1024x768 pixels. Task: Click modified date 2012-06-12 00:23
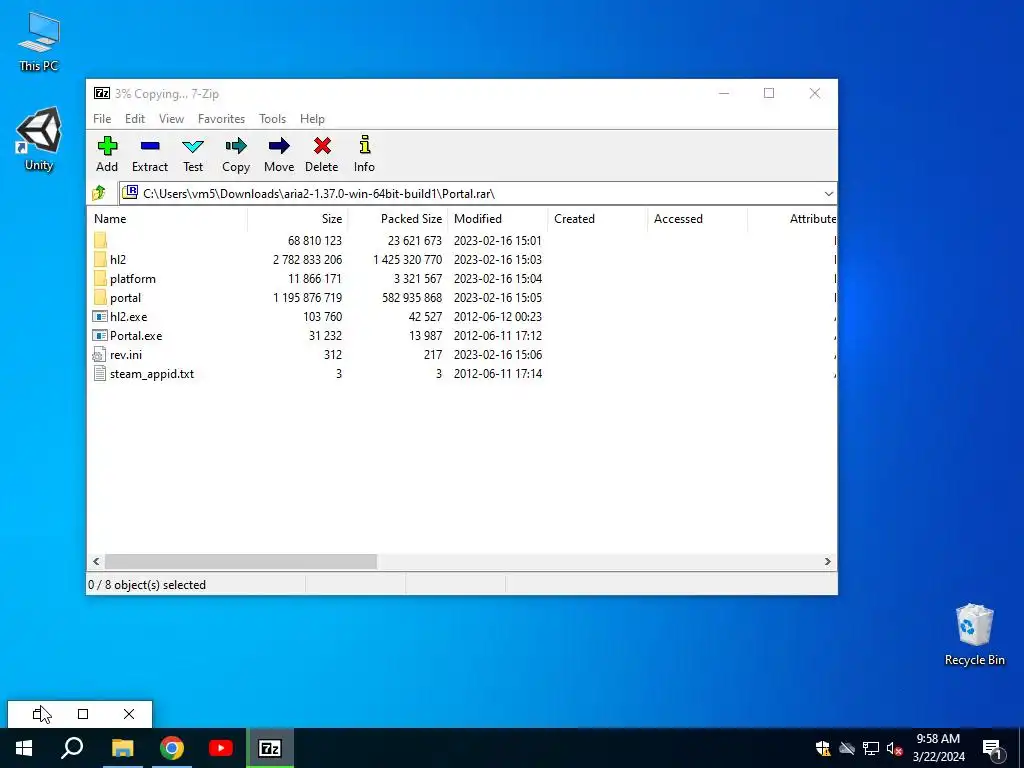pyautogui.click(x=498, y=317)
